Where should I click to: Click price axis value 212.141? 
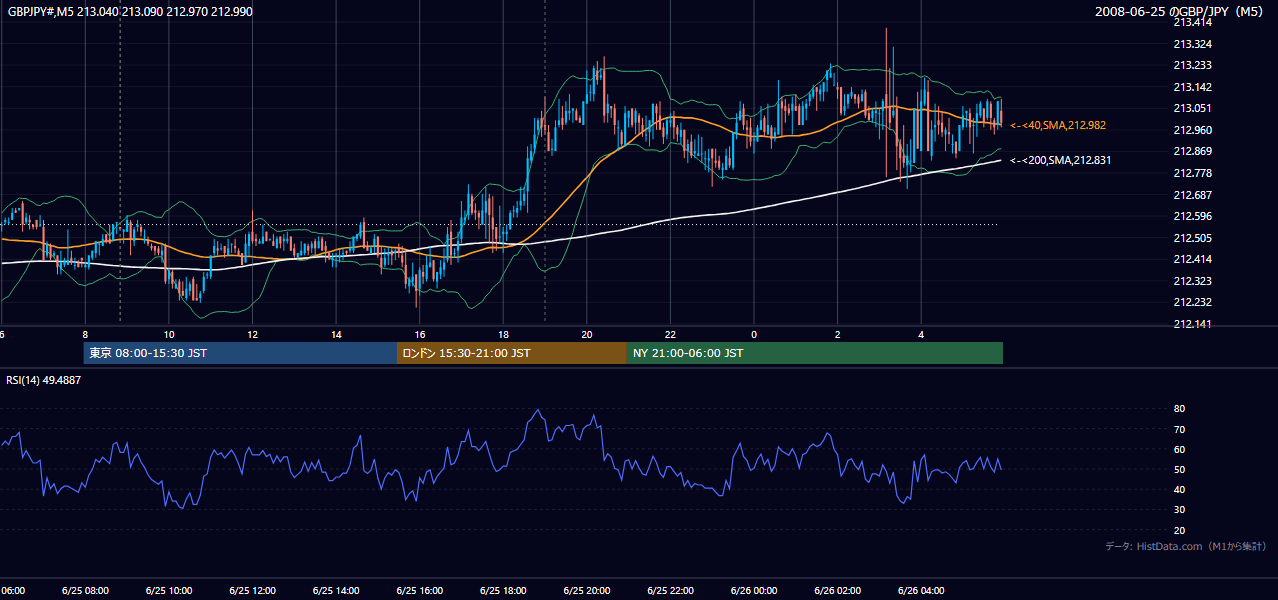point(1192,324)
